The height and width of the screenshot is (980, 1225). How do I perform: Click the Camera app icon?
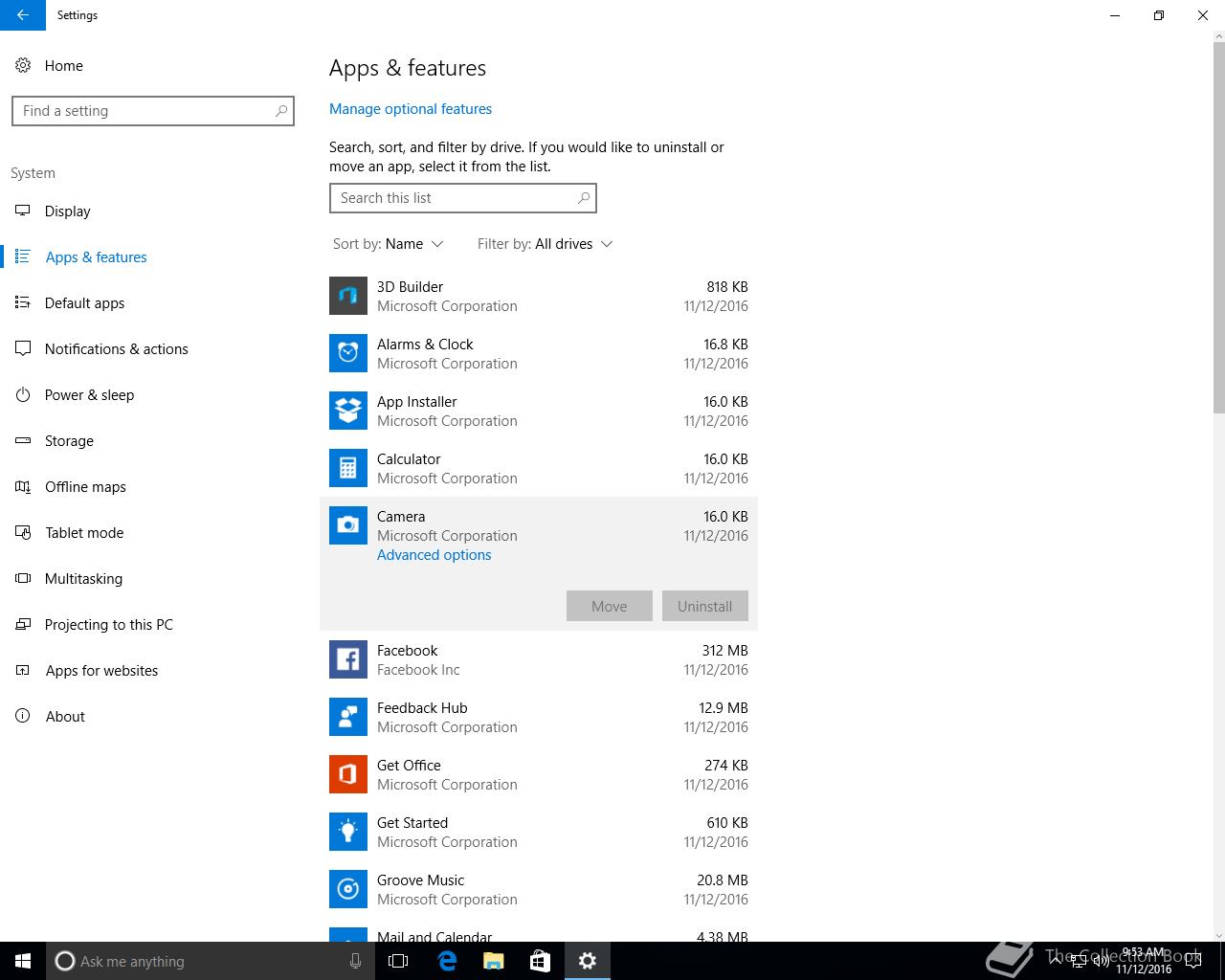pyautogui.click(x=348, y=525)
